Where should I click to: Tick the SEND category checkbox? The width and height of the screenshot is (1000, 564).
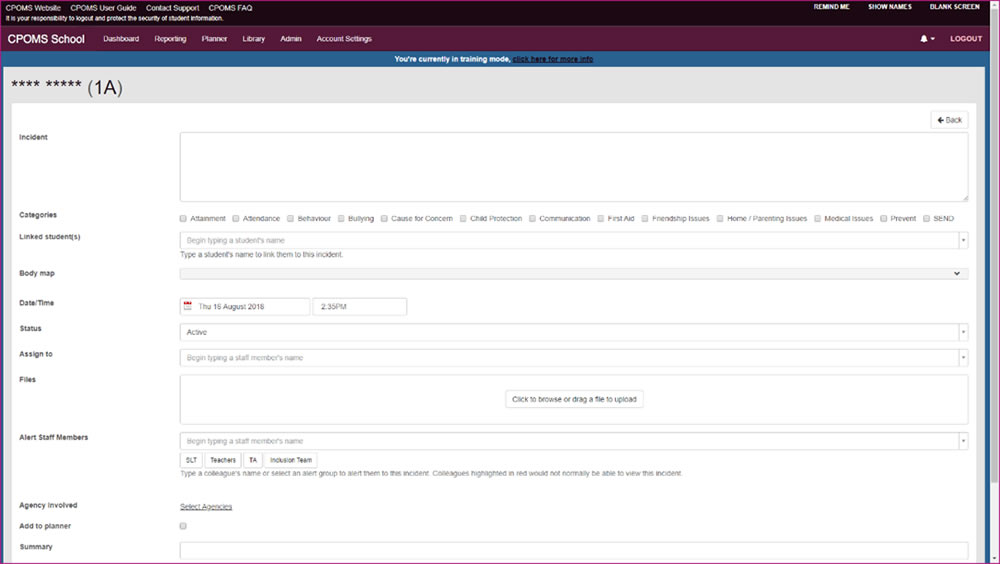click(x=926, y=218)
